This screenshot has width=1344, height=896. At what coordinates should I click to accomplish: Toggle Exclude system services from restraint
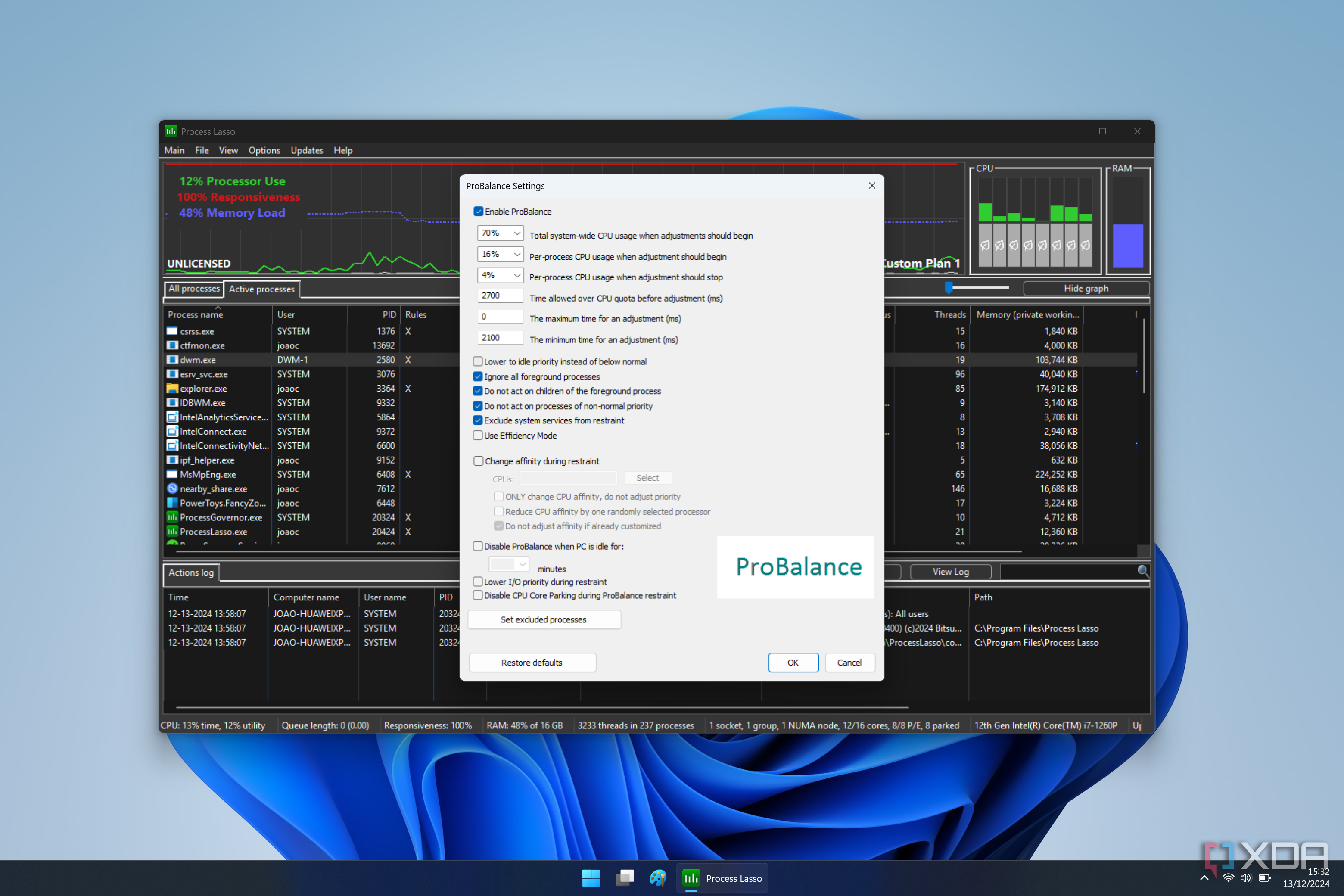click(478, 420)
